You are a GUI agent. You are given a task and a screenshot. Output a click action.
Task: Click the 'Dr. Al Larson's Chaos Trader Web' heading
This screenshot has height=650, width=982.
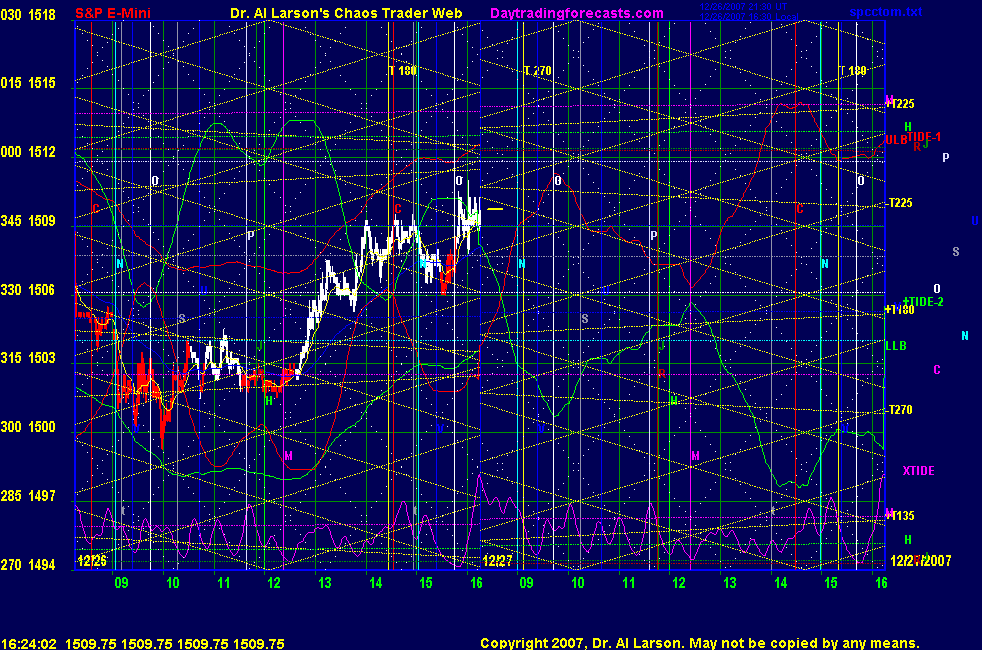(346, 13)
